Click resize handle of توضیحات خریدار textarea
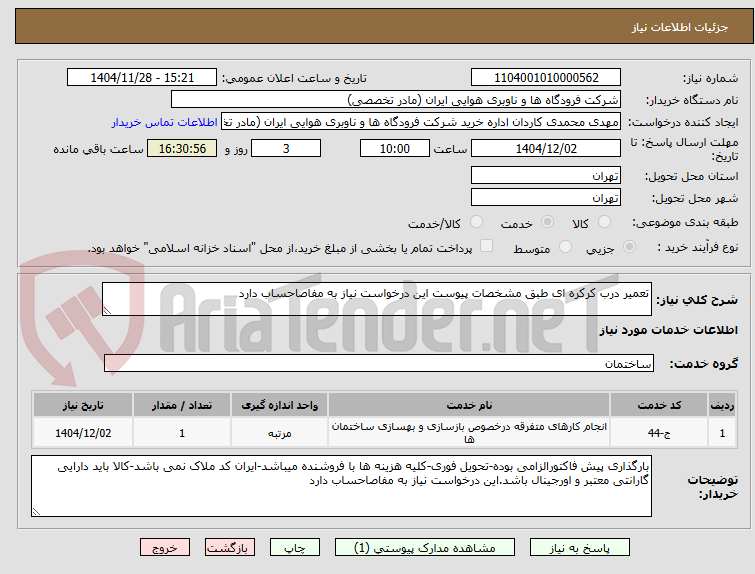Image resolution: width=755 pixels, height=574 pixels. tap(36, 511)
